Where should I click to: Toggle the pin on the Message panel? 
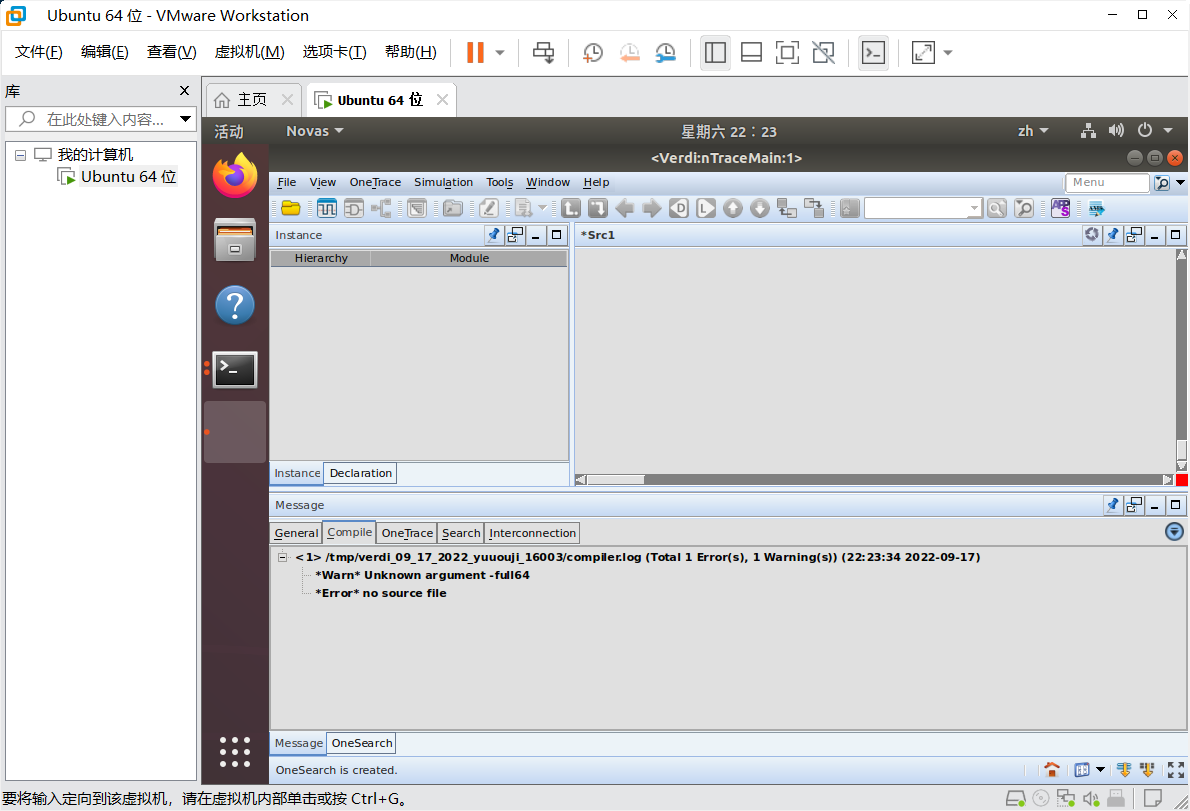click(1113, 504)
